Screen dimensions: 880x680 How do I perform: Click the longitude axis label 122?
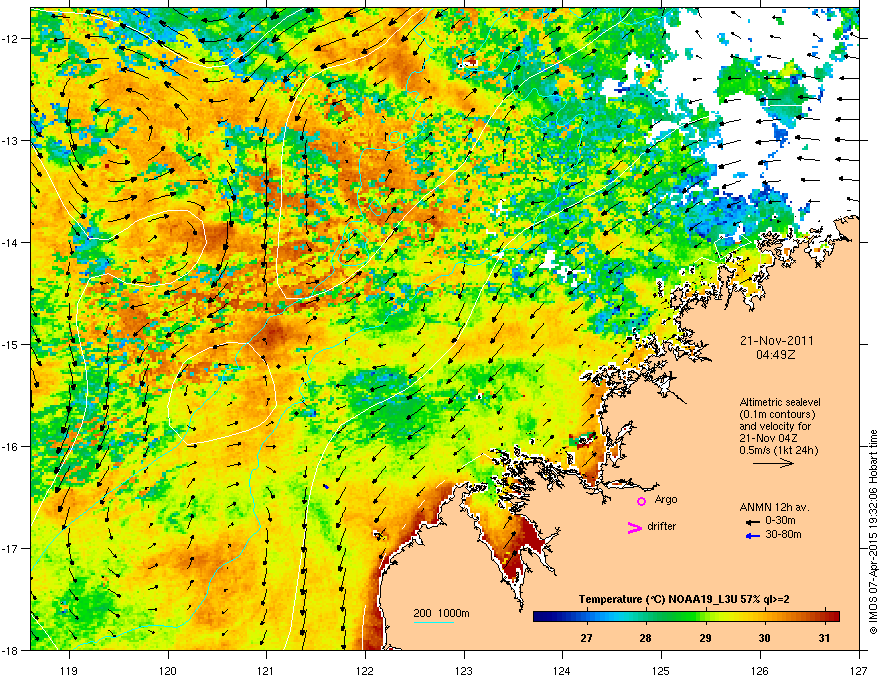[365, 670]
